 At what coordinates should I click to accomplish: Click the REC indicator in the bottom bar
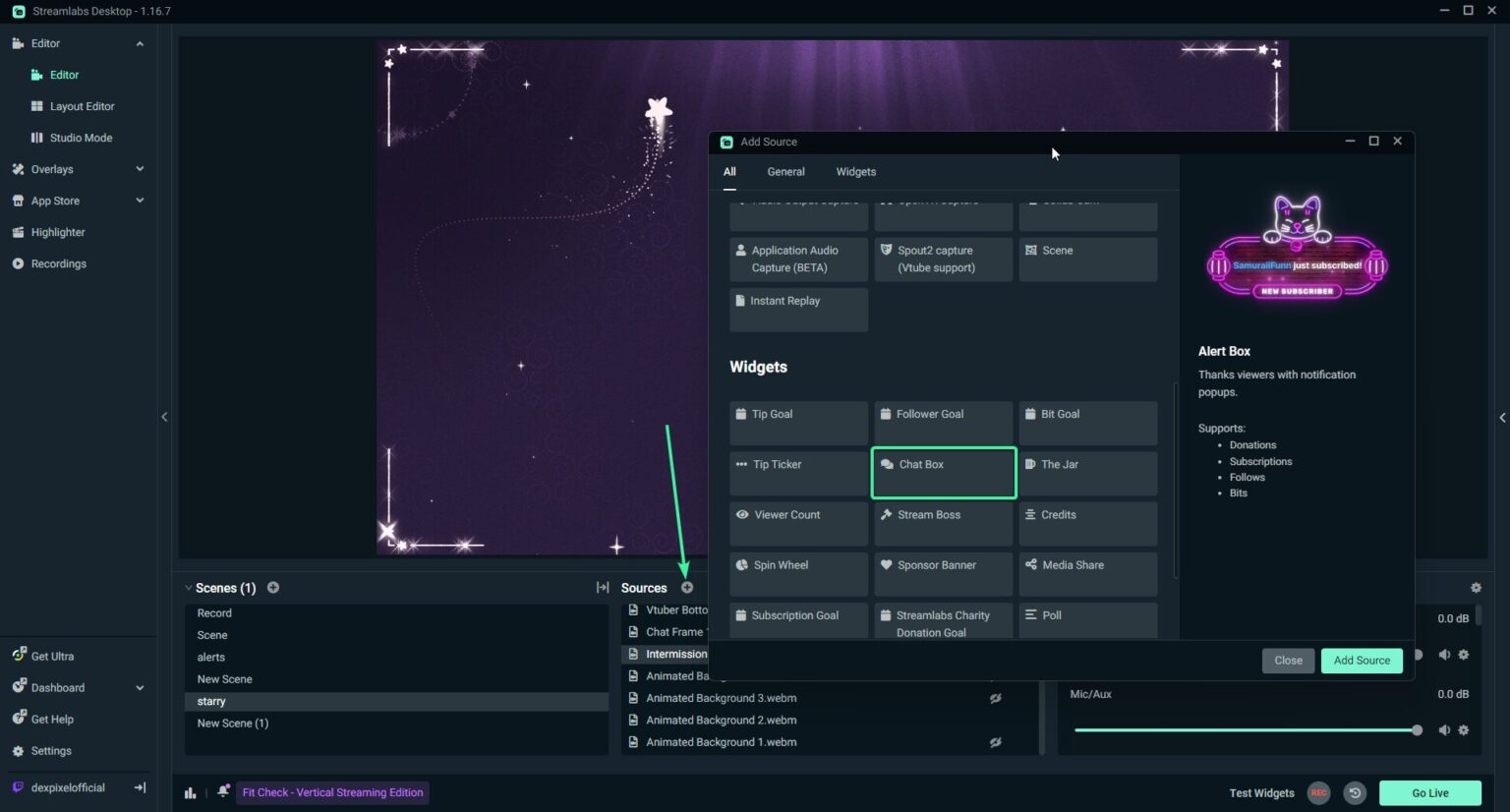[1318, 792]
